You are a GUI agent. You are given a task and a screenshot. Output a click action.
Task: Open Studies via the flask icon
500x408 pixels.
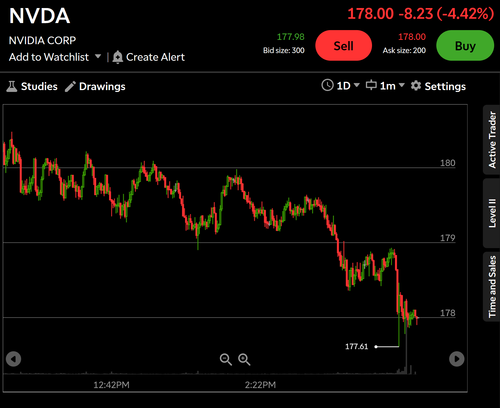tap(12, 86)
